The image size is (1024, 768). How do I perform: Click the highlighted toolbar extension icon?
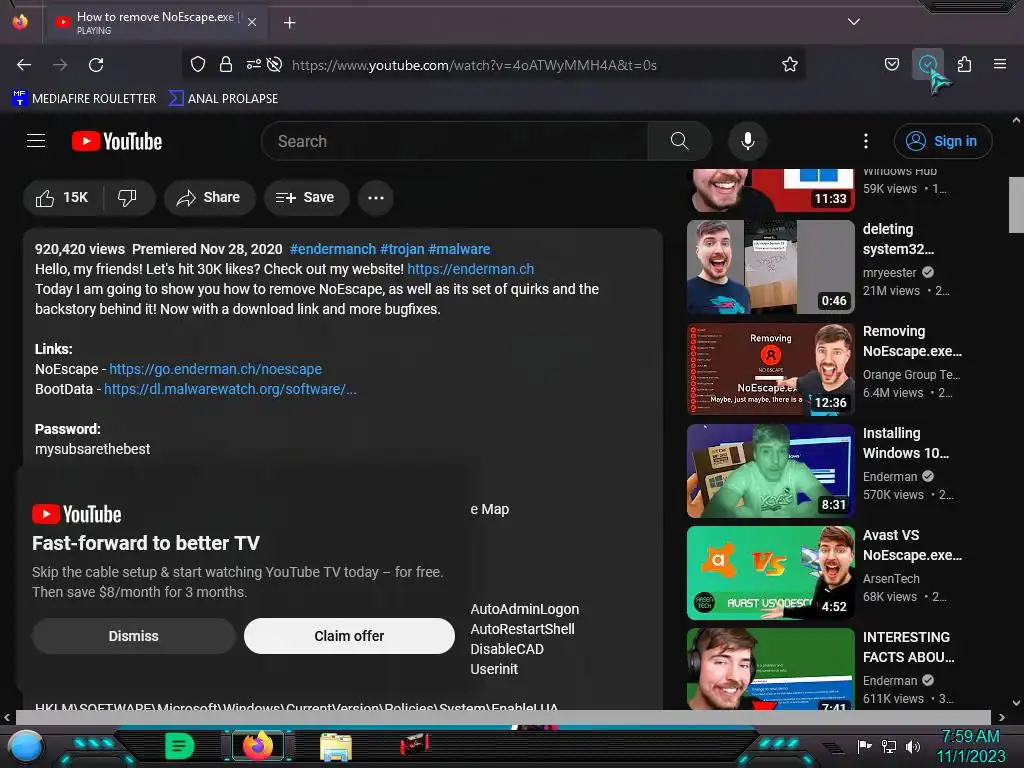pos(928,64)
